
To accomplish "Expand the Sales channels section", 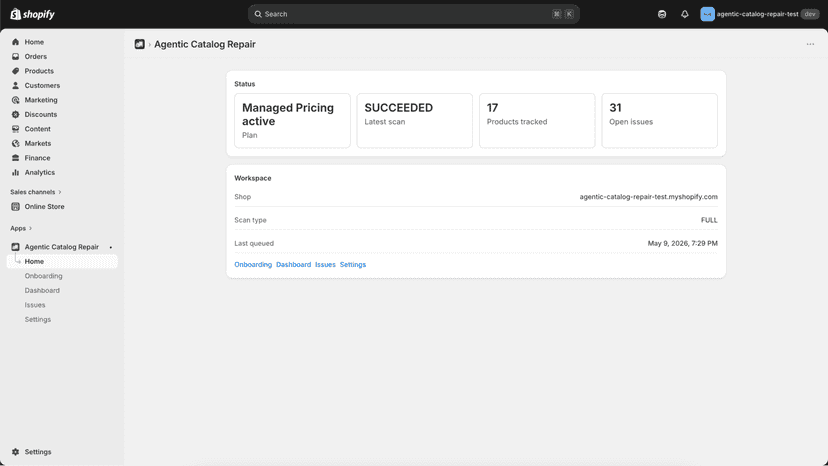I will click(35, 192).
